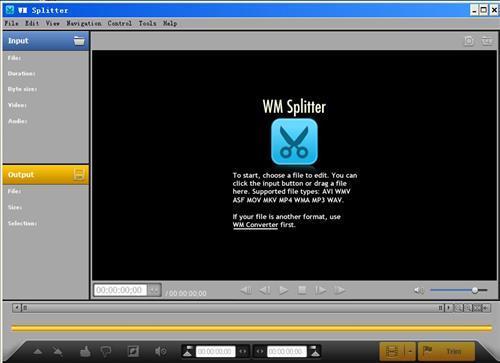Open the Tools menu
The height and width of the screenshot is (363, 500).
147,23
